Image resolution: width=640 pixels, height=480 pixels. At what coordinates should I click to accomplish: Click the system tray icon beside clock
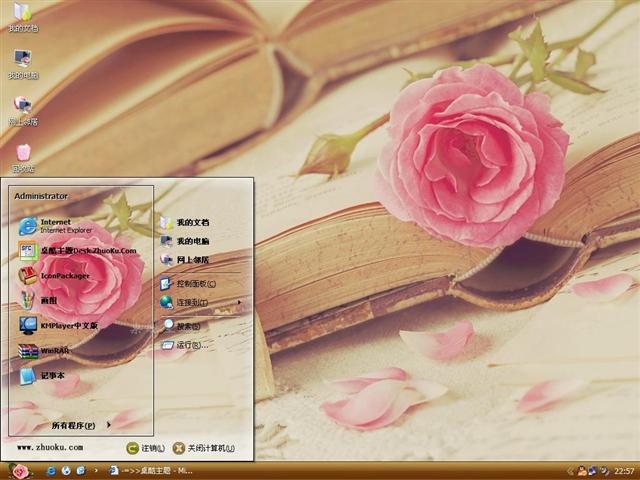tap(604, 471)
